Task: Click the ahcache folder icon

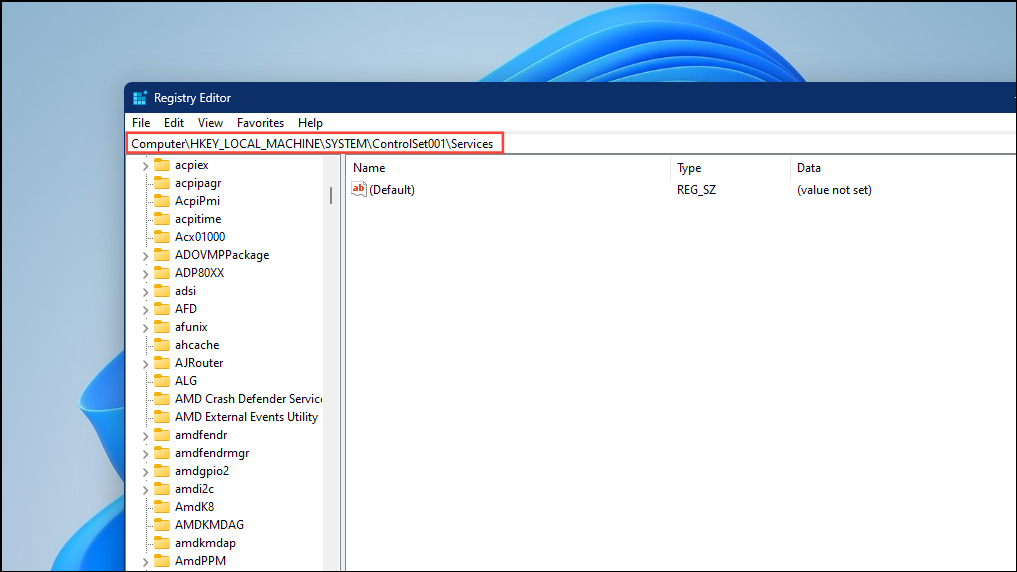Action: point(162,344)
